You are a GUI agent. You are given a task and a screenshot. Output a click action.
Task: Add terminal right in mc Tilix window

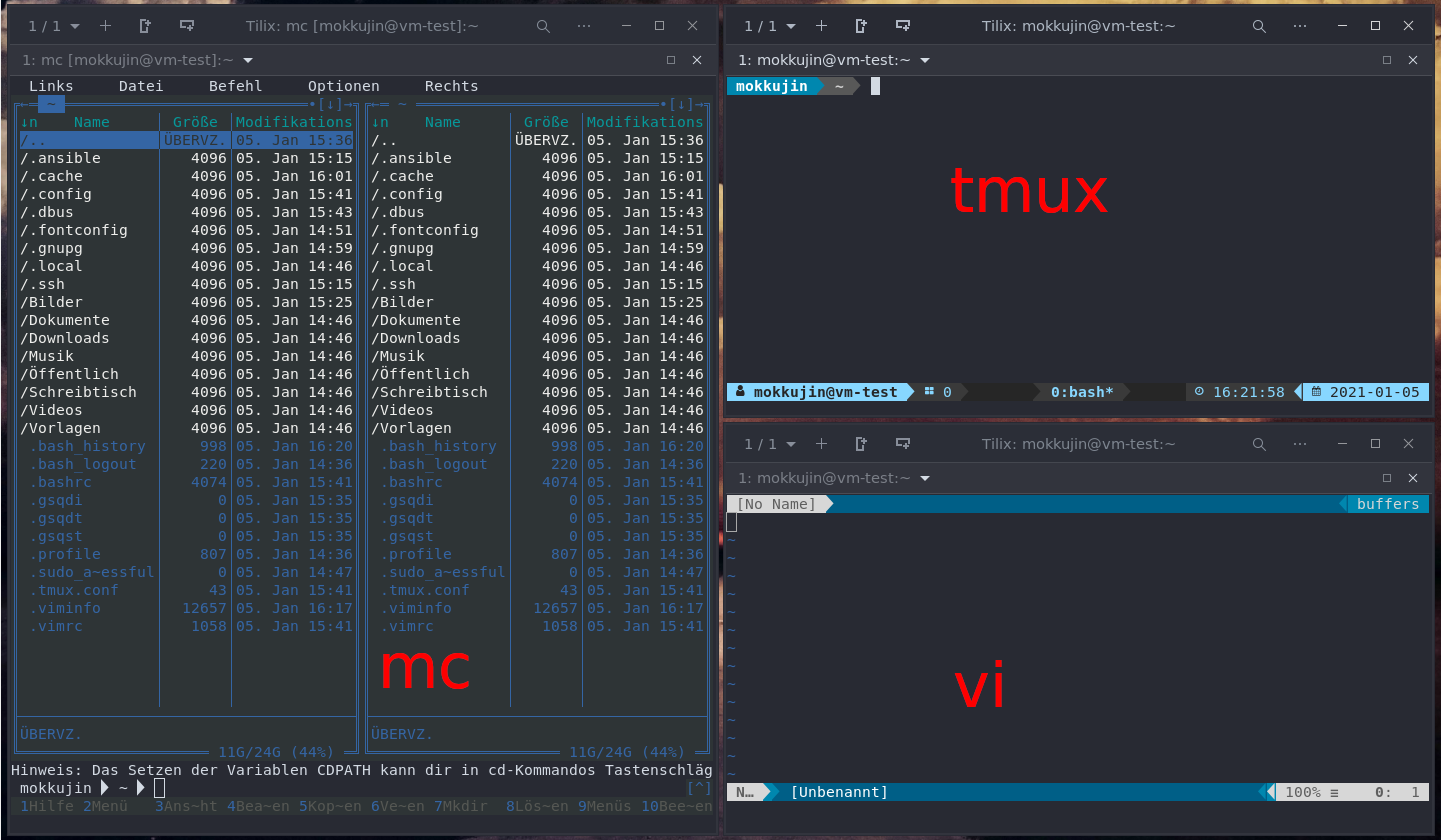point(146,26)
